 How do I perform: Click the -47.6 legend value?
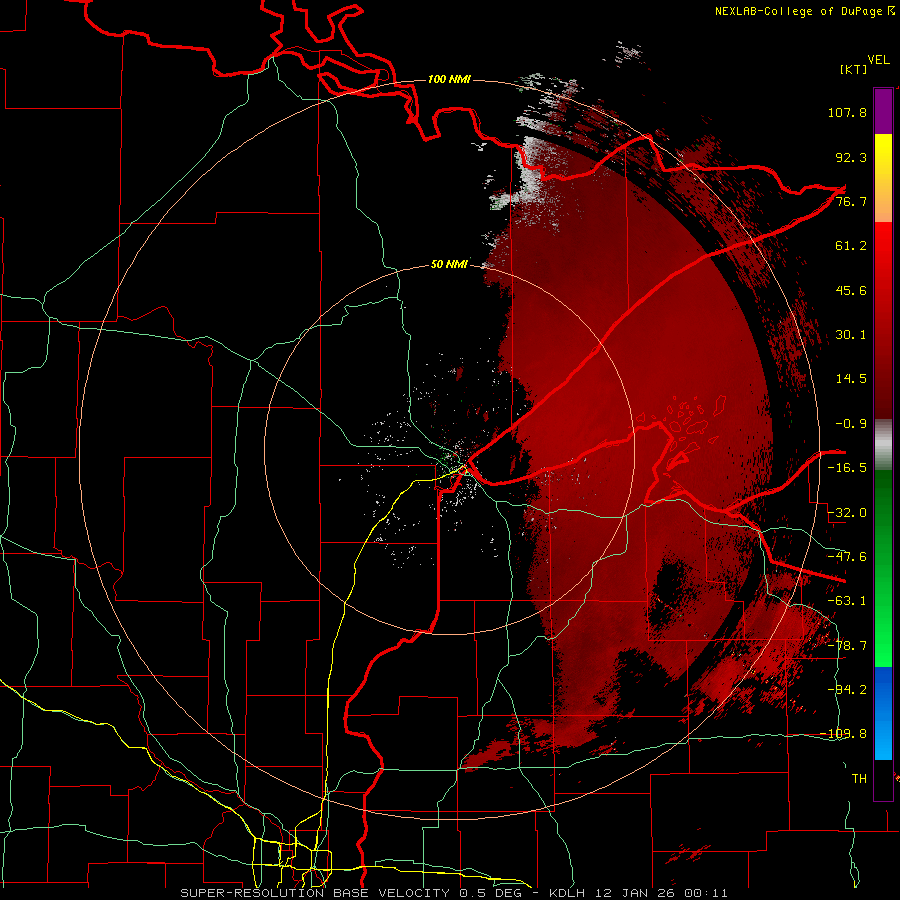click(x=847, y=557)
